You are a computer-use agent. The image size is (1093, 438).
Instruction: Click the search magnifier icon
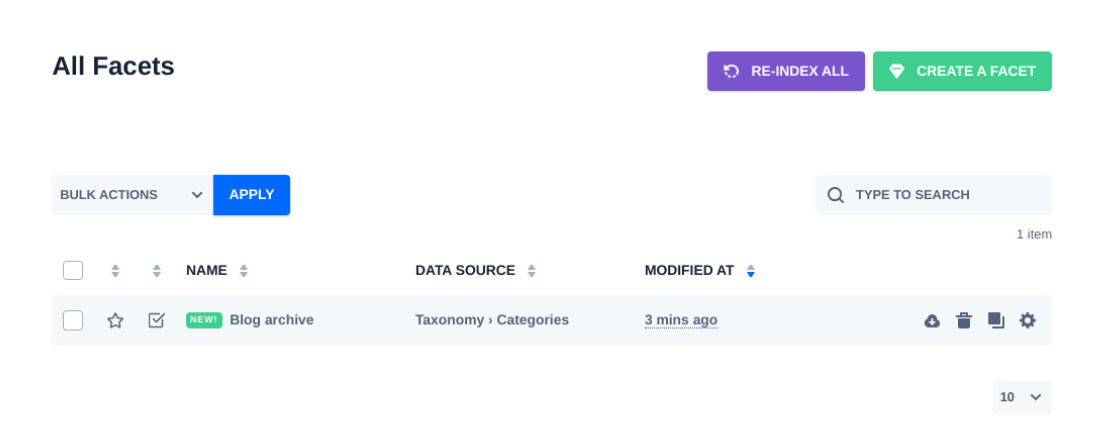click(835, 195)
